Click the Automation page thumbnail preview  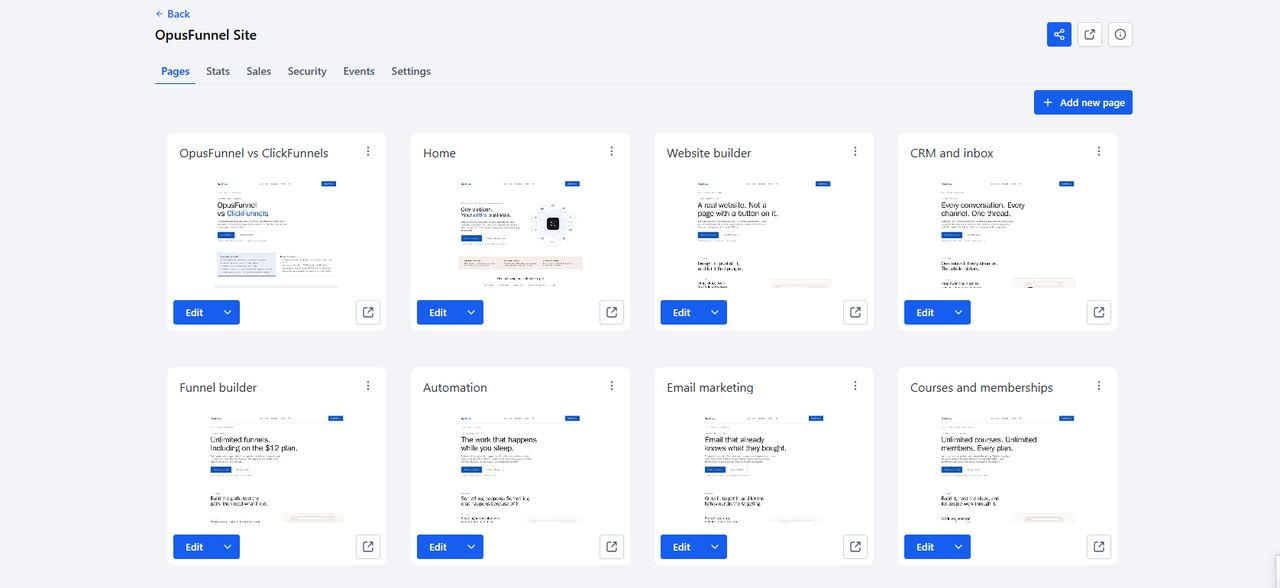coord(520,467)
